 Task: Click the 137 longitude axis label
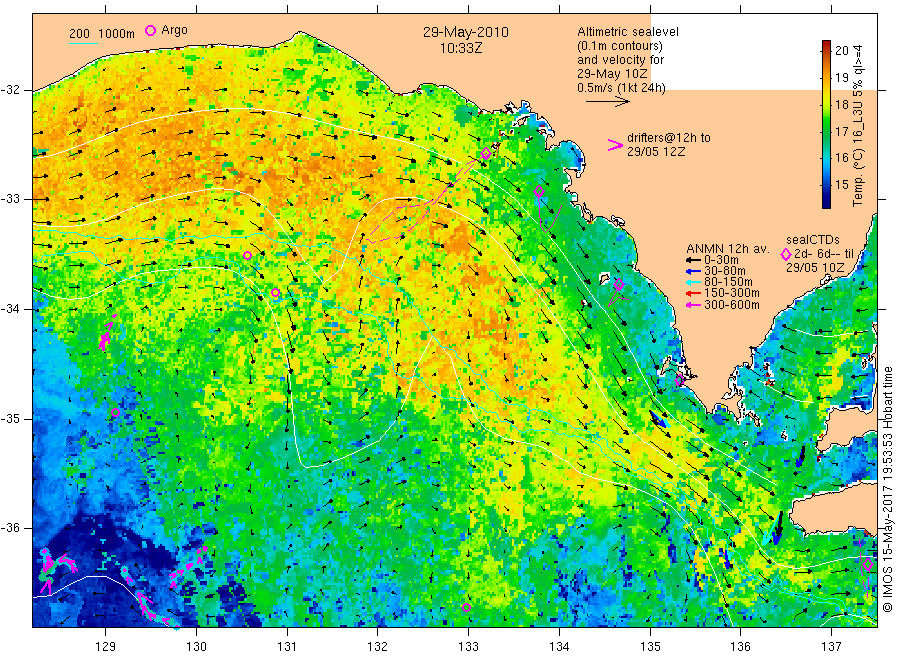click(x=831, y=647)
